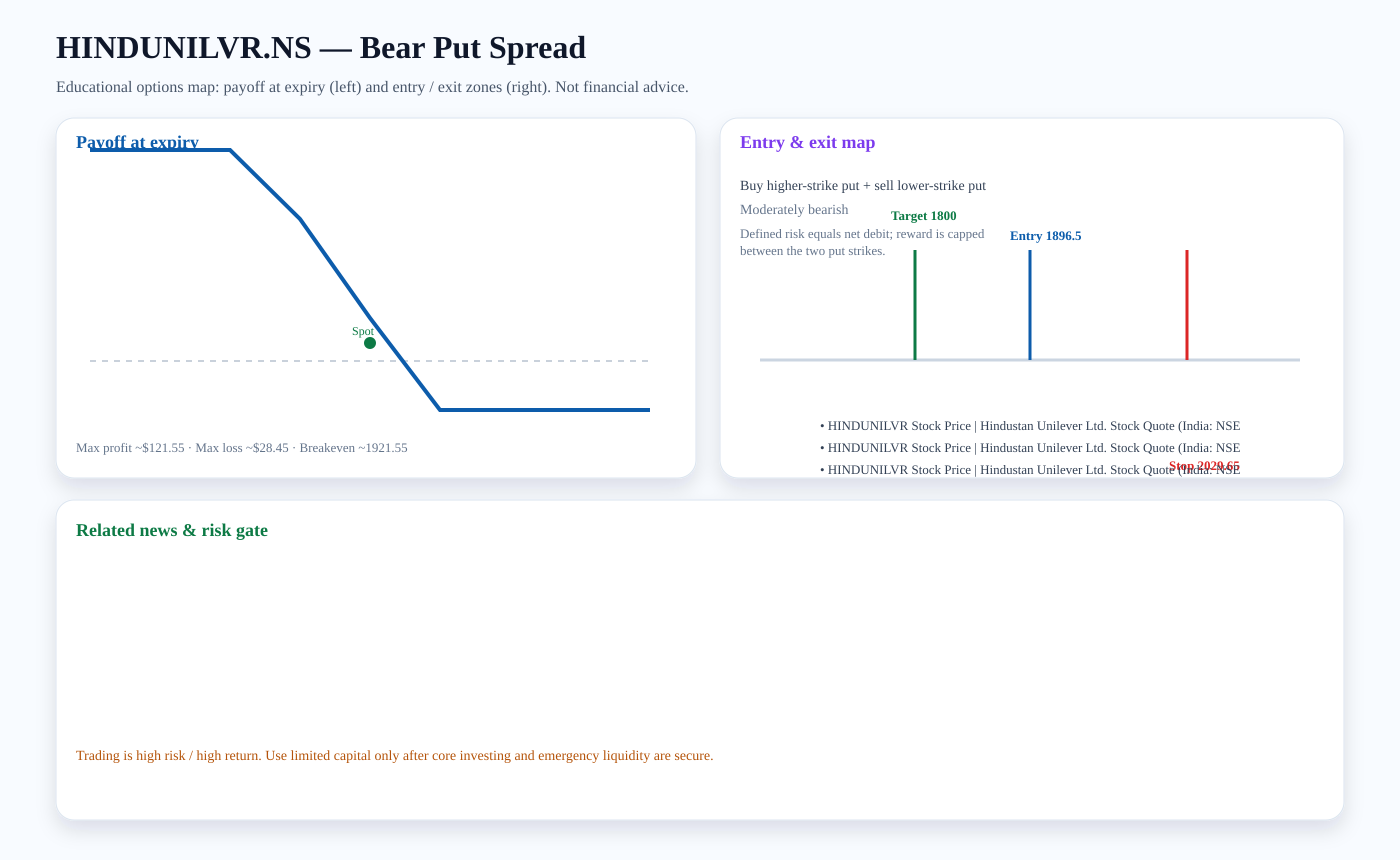Click the Max profit / Max loss summary line
The image size is (1400, 860).
[x=242, y=448]
